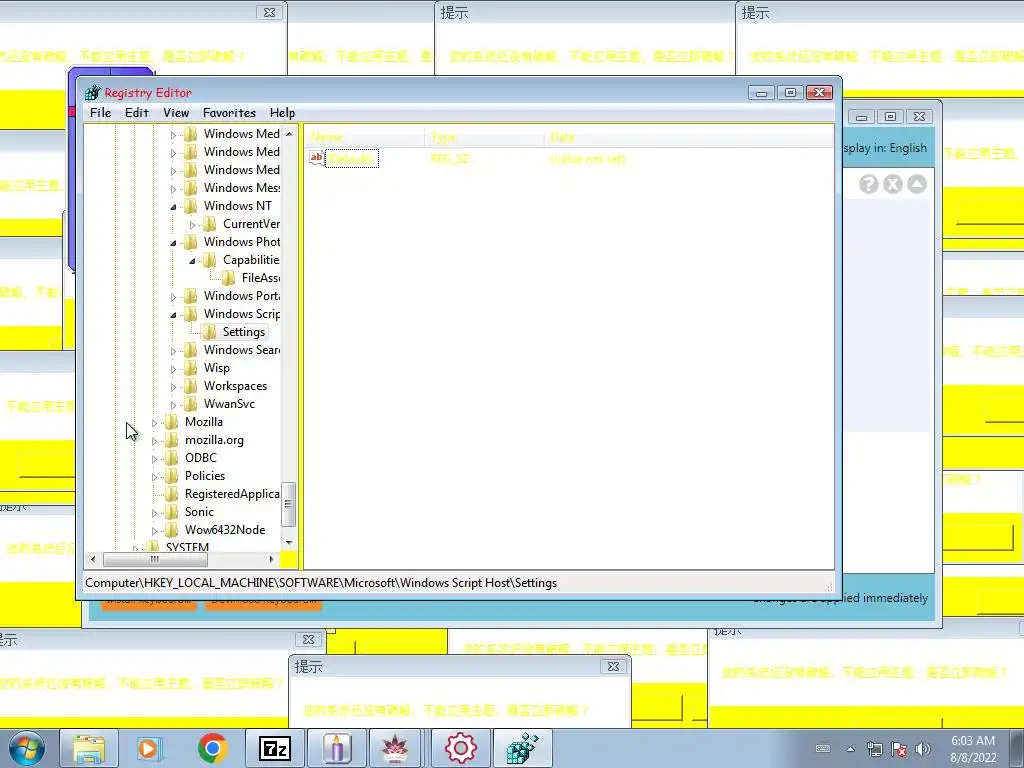The height and width of the screenshot is (768, 1024).
Task: Open the View menu
Action: coord(176,113)
